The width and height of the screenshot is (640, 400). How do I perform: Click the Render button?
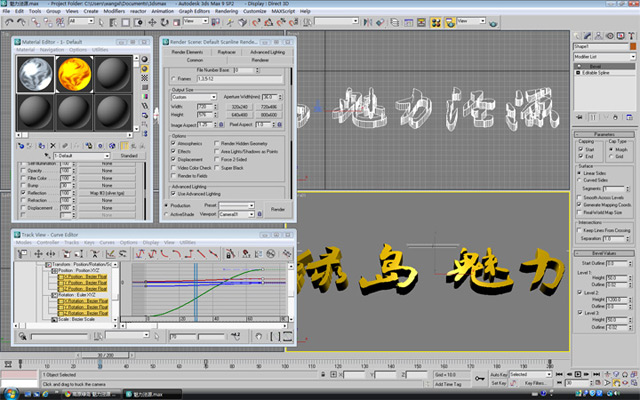(x=278, y=209)
